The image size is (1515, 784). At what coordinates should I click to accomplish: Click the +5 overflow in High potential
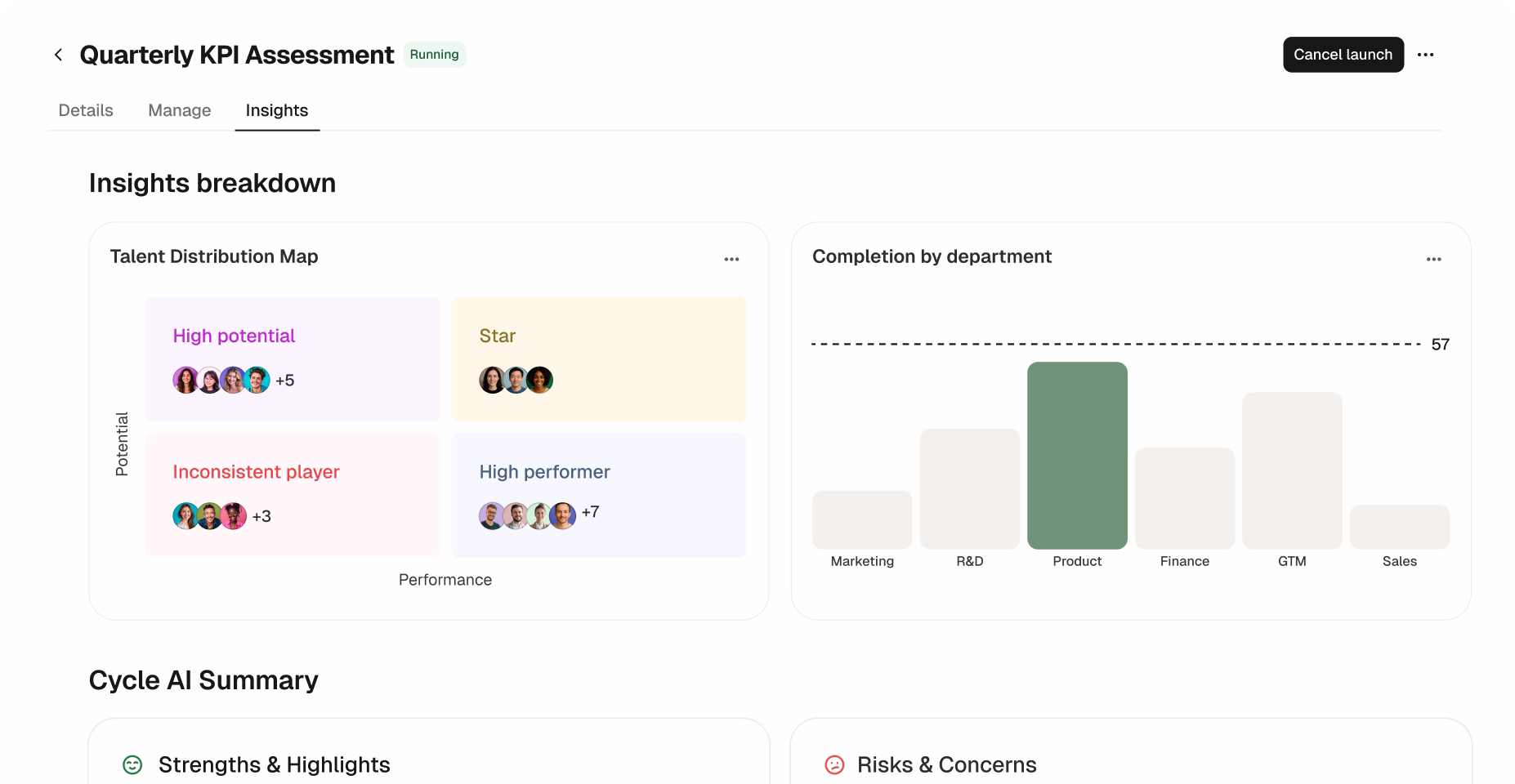tap(284, 381)
